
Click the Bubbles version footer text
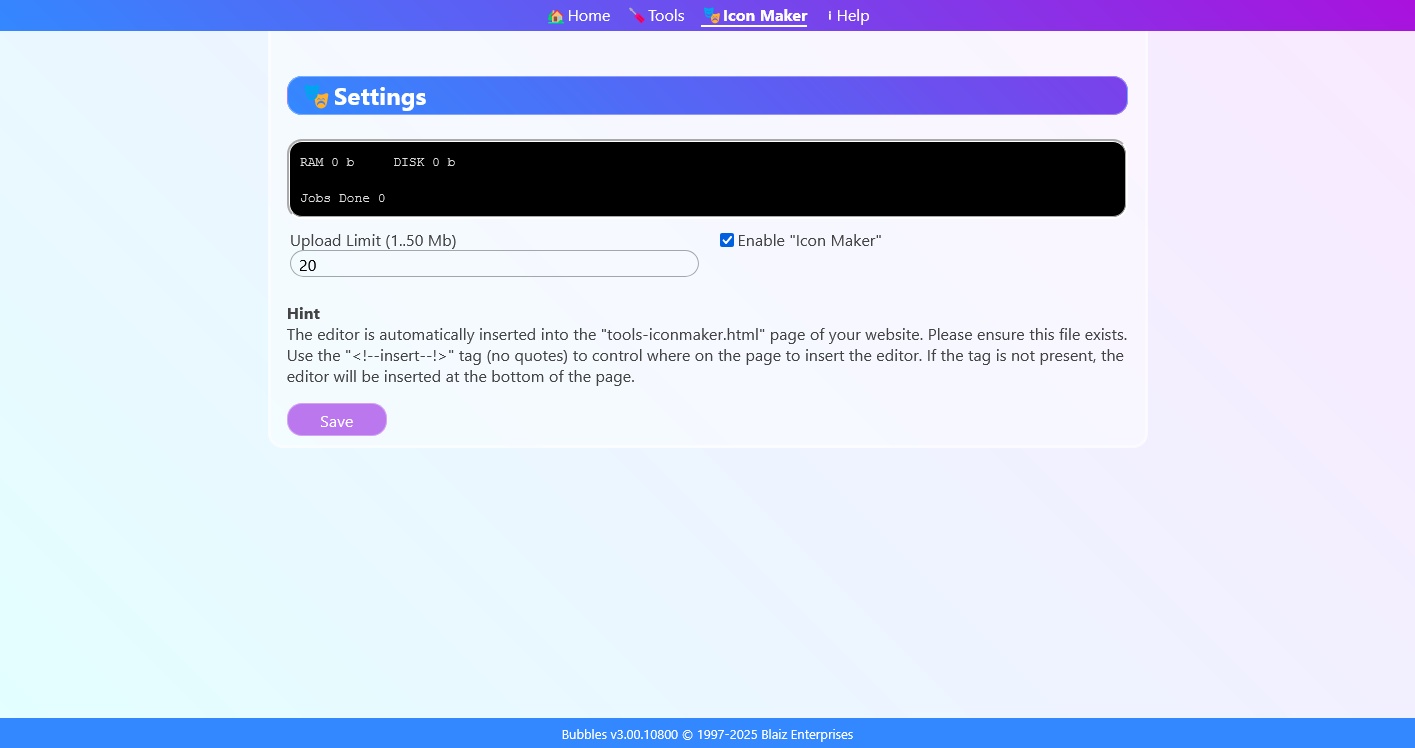coord(707,734)
